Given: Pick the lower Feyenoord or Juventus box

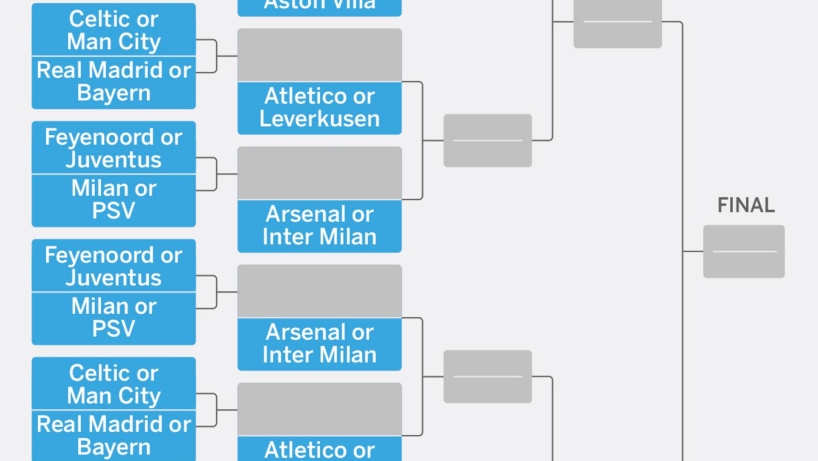Looking at the screenshot, I should pyautogui.click(x=114, y=265).
